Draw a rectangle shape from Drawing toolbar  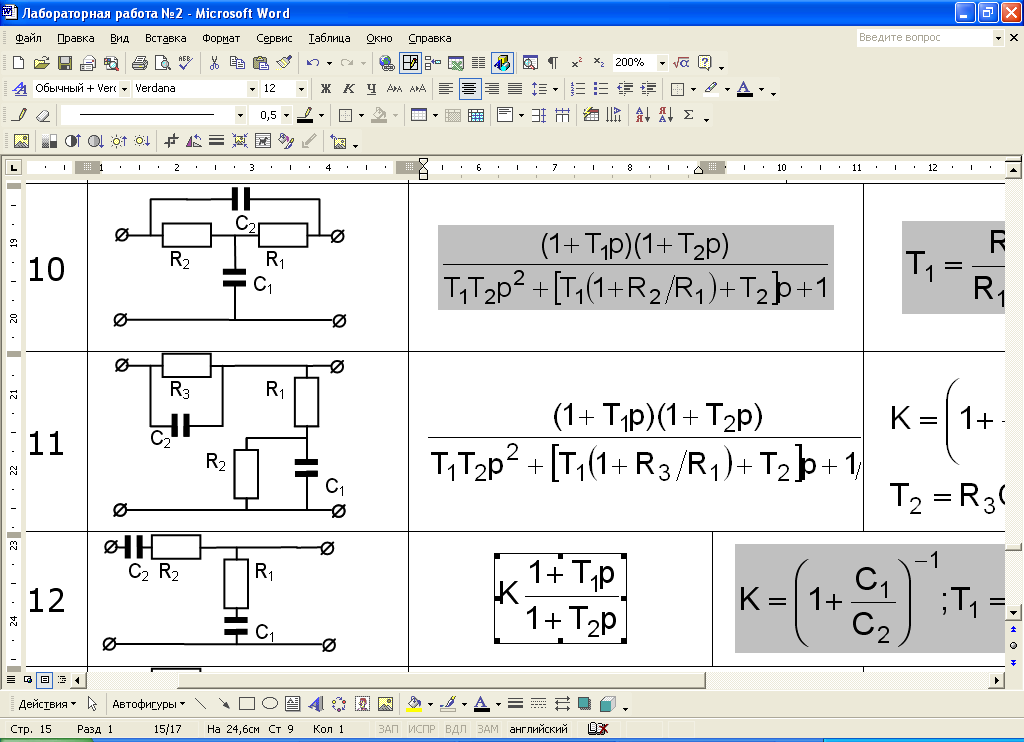tap(247, 704)
